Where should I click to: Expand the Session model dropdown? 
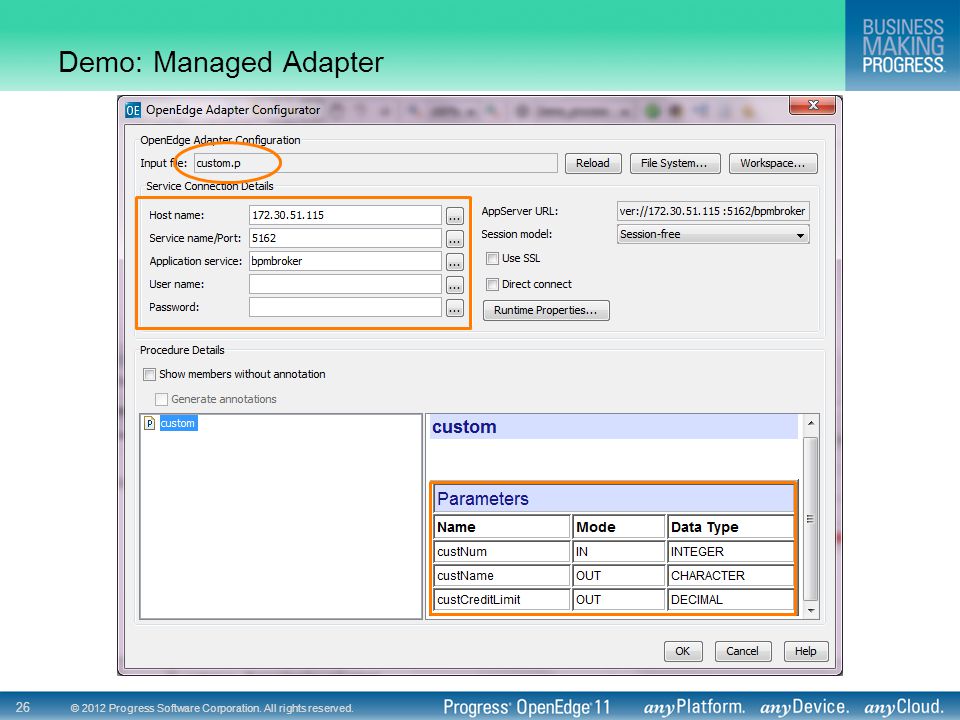713,234
